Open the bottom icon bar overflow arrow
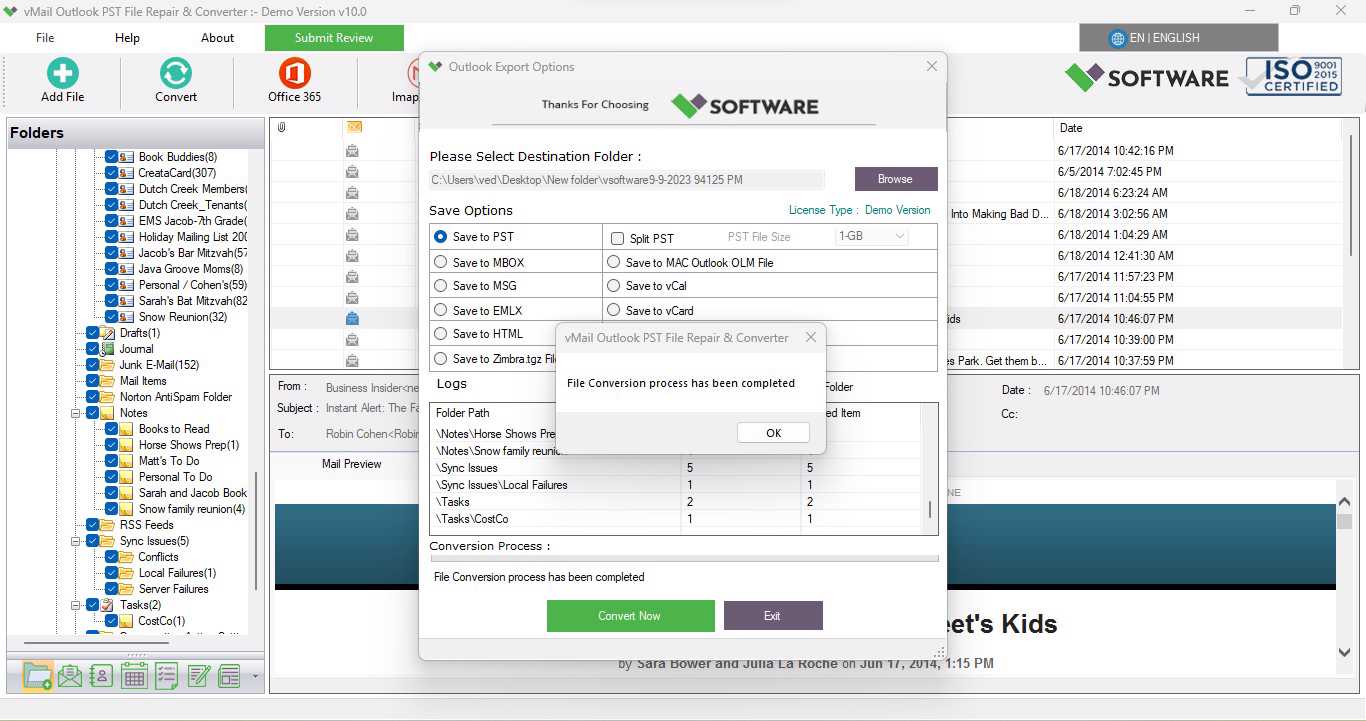 pos(255,677)
